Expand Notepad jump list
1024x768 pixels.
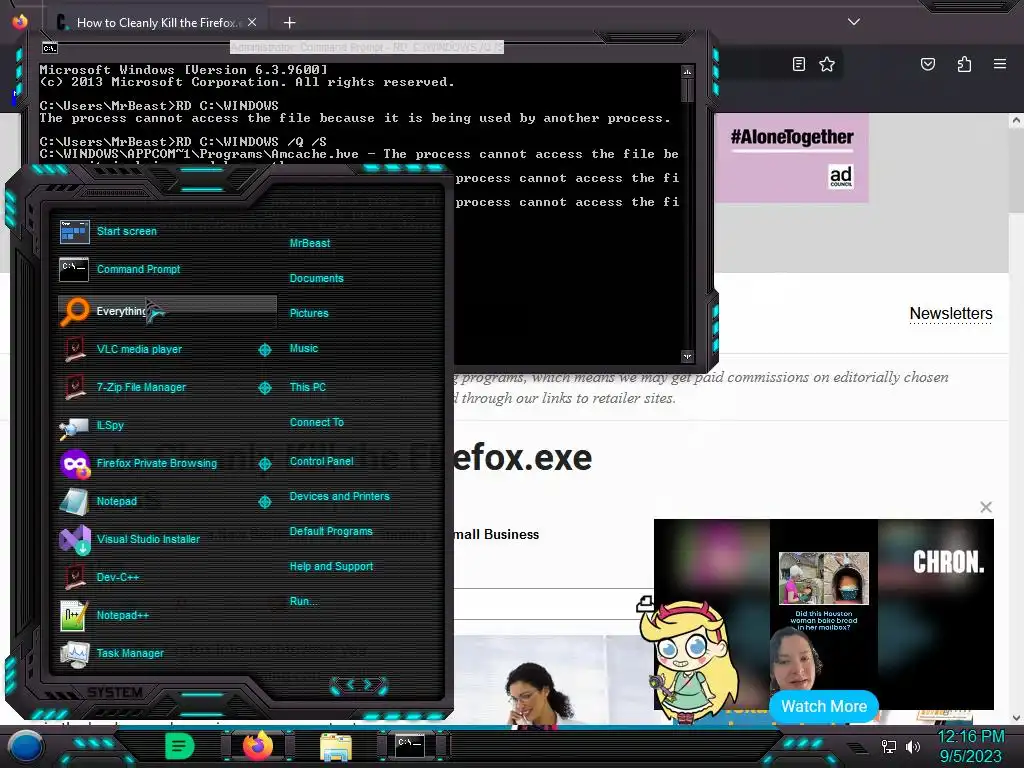point(265,502)
